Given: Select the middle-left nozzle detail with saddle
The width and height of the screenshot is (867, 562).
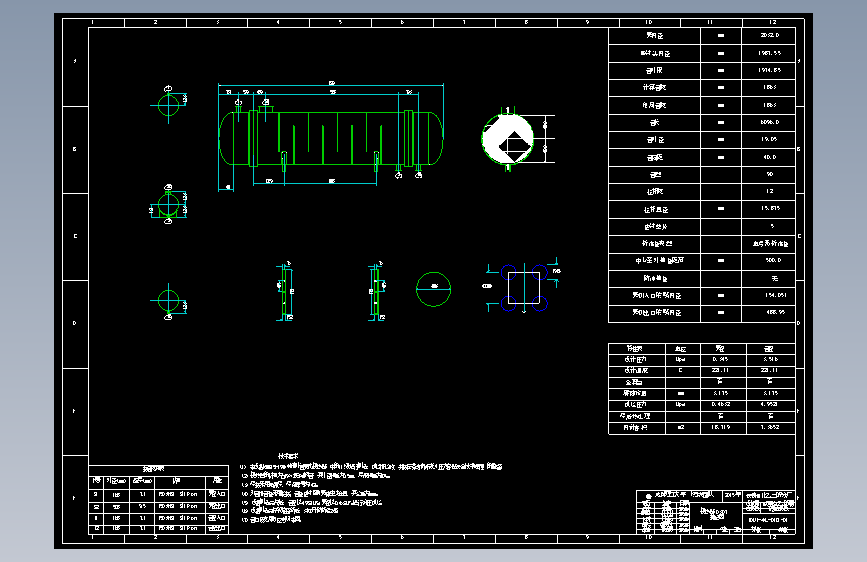Looking at the screenshot, I should pyautogui.click(x=169, y=205).
